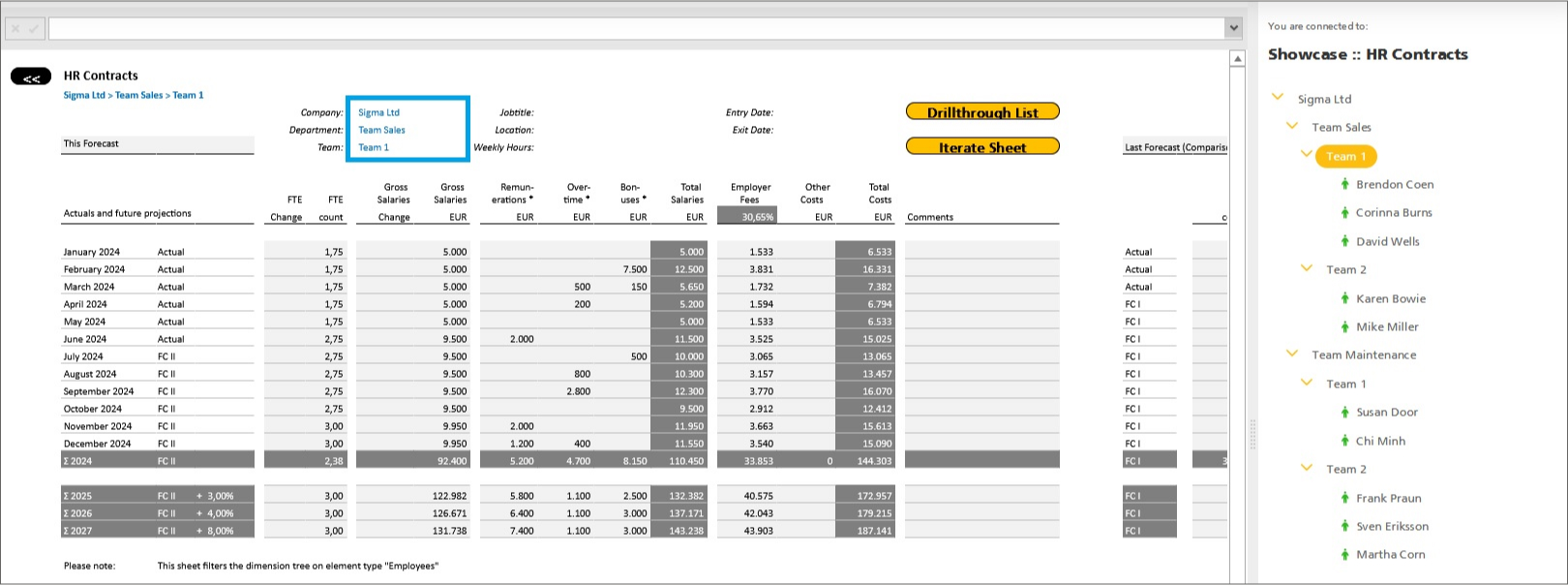The height and width of the screenshot is (585, 1568).
Task: Collapse Team 2 chevron under Team Maintenance
Action: tap(1307, 467)
